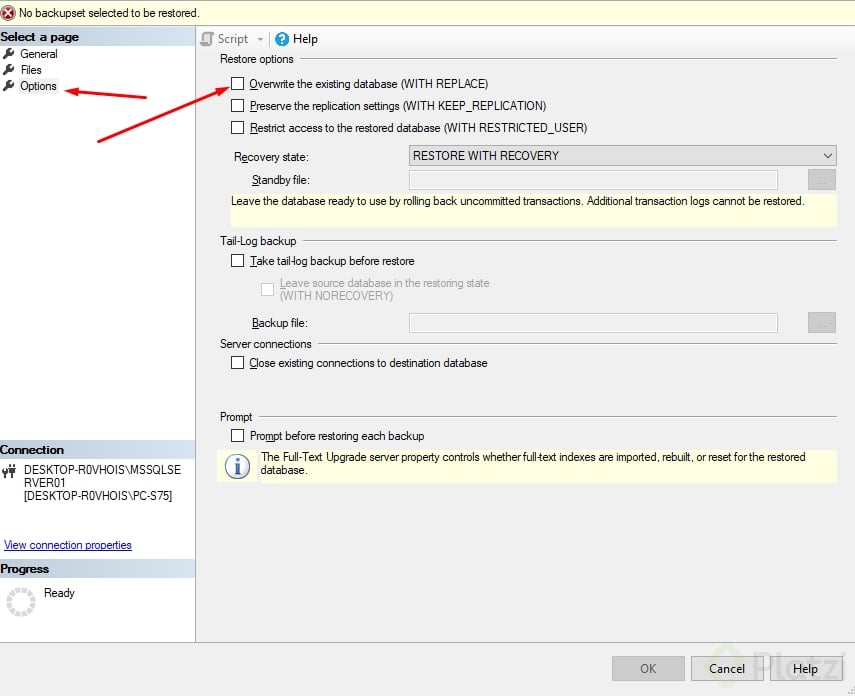This screenshot has height=696, width=855.
Task: Click the blue Help question icon
Action: click(x=282, y=39)
